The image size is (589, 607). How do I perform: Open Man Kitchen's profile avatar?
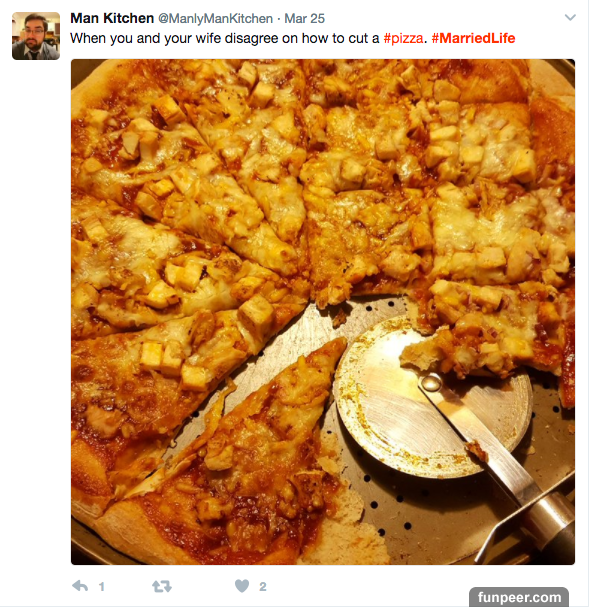(36, 36)
